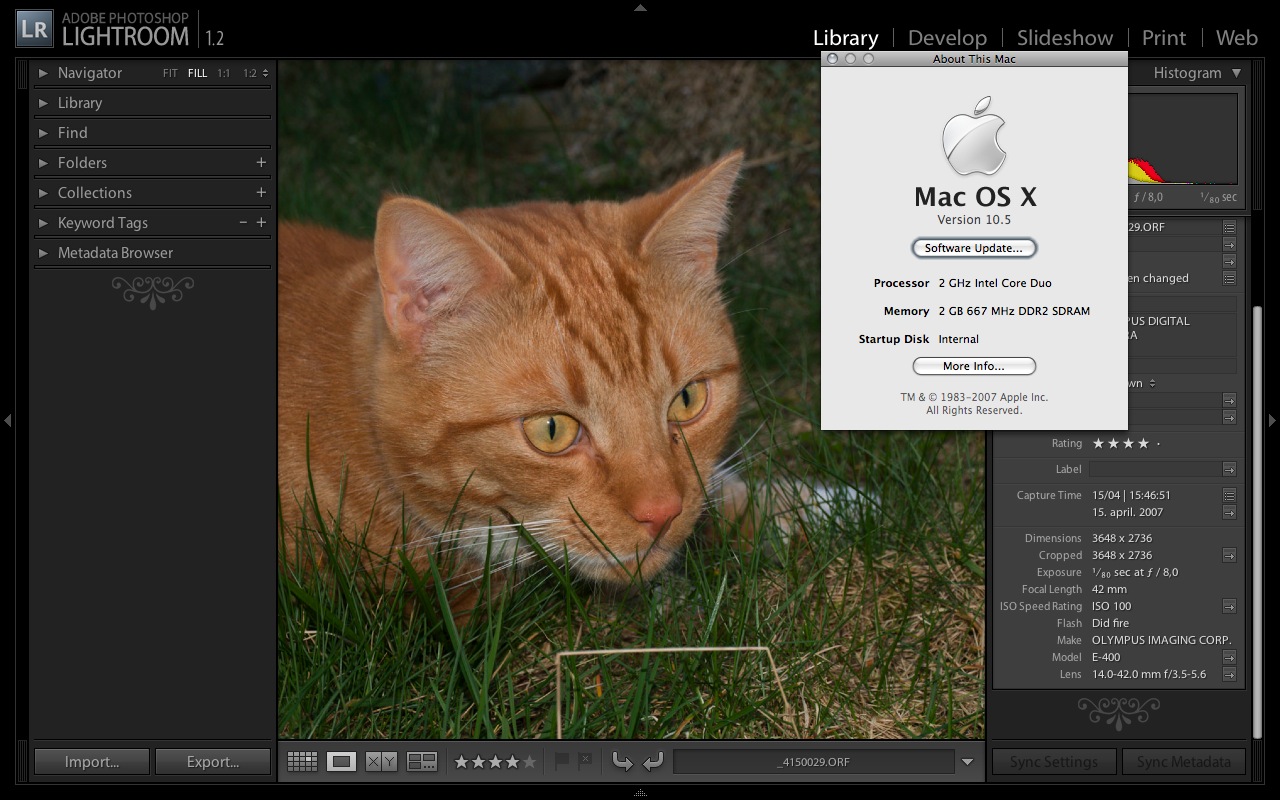Collapse the Histogram panel
Screen dimensions: 1280x800
pyautogui.click(x=1236, y=73)
